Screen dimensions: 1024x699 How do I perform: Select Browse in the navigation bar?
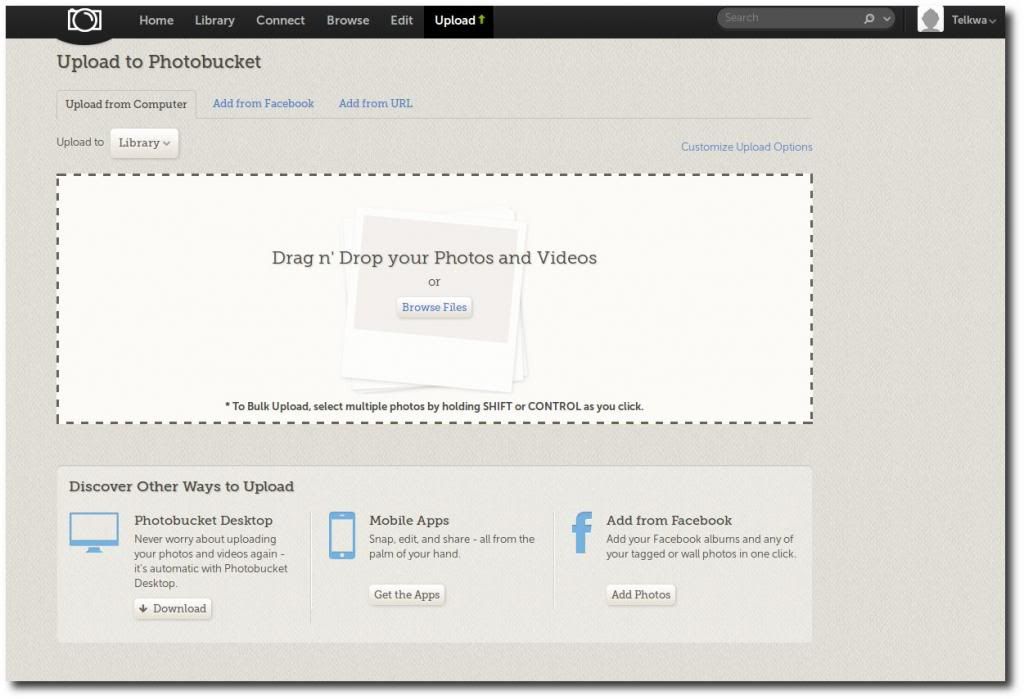pyautogui.click(x=347, y=20)
